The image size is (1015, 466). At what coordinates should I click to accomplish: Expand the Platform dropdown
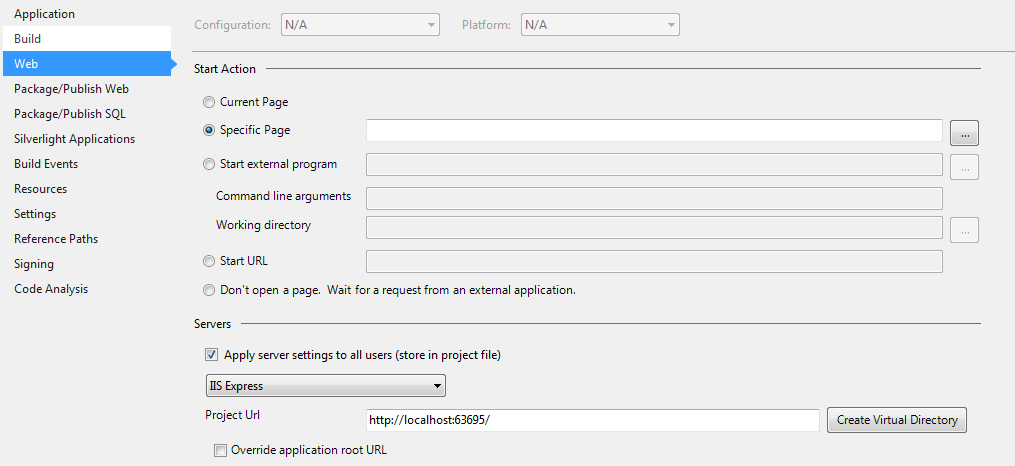(x=600, y=24)
